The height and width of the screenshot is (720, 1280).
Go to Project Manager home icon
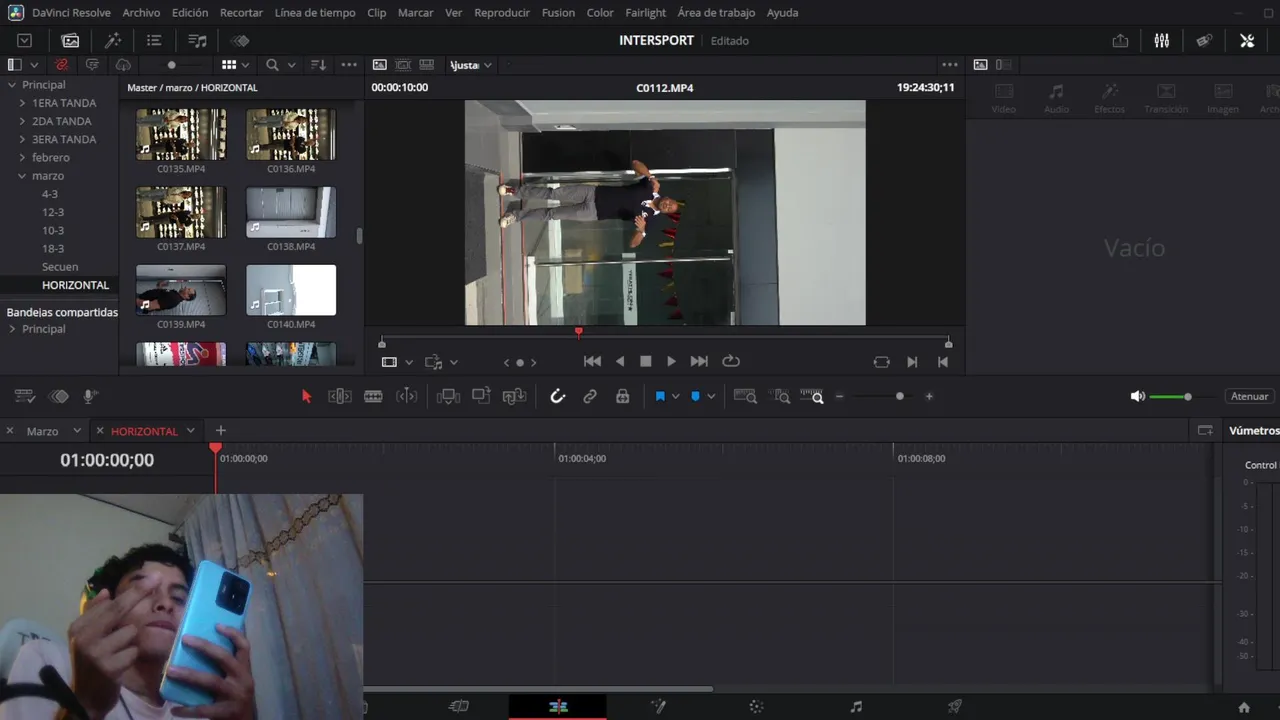[1244, 708]
